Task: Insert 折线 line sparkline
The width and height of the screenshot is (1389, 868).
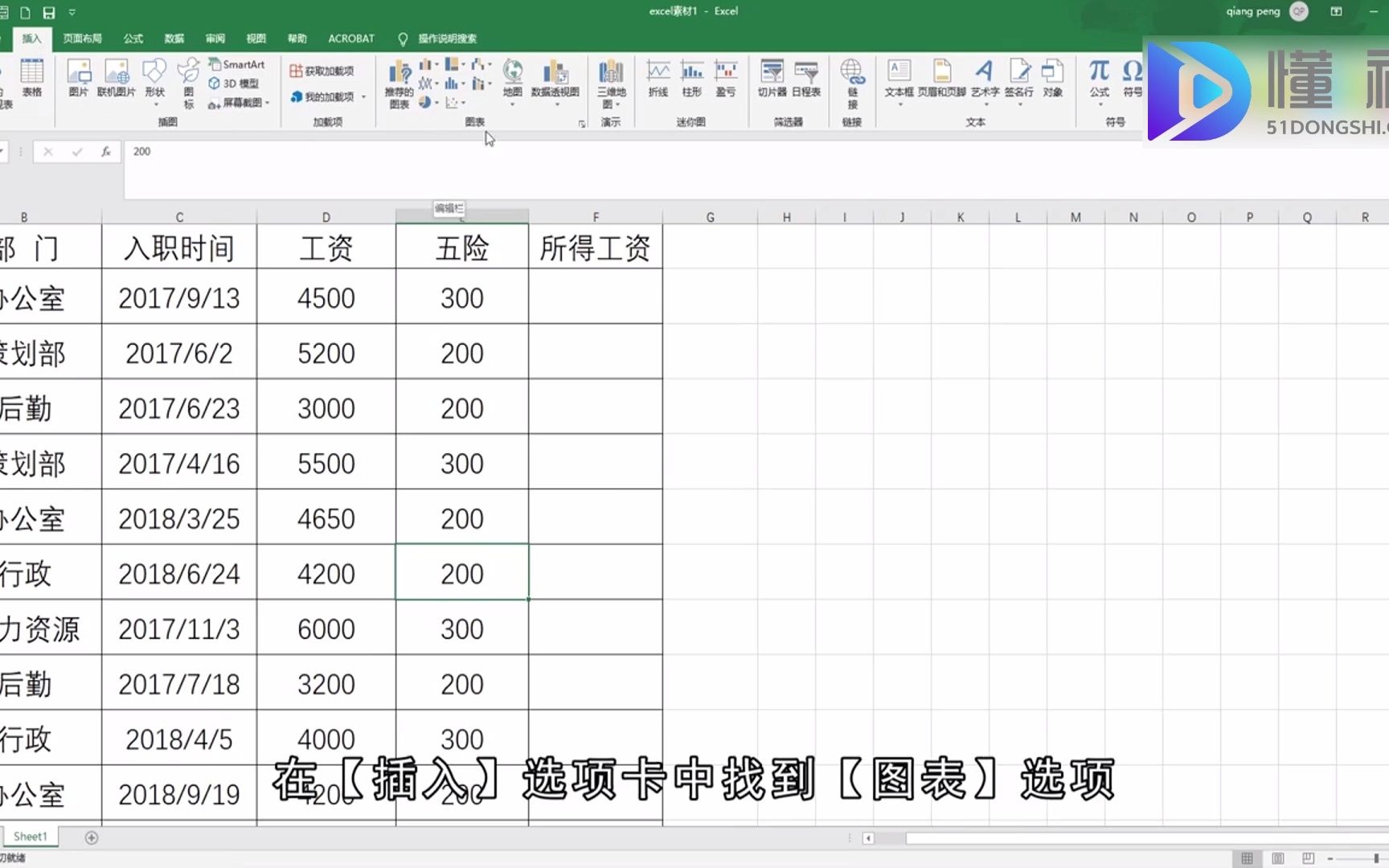Action: coord(658,78)
